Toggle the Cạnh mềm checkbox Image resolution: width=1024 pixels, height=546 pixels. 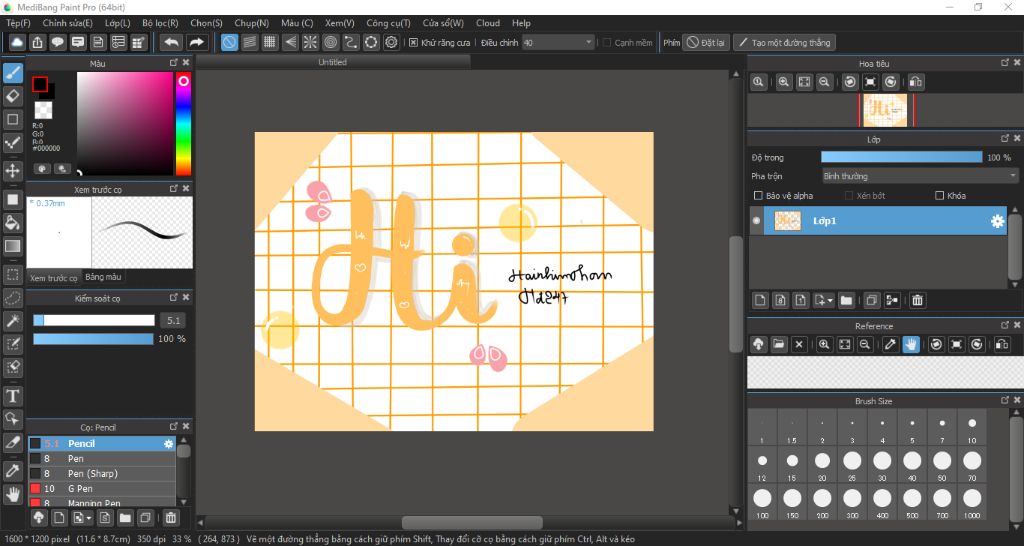pyautogui.click(x=607, y=42)
